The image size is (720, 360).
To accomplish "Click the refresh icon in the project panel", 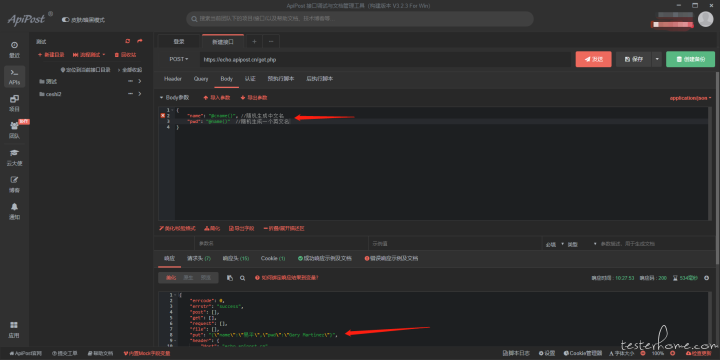I will 128,41.
